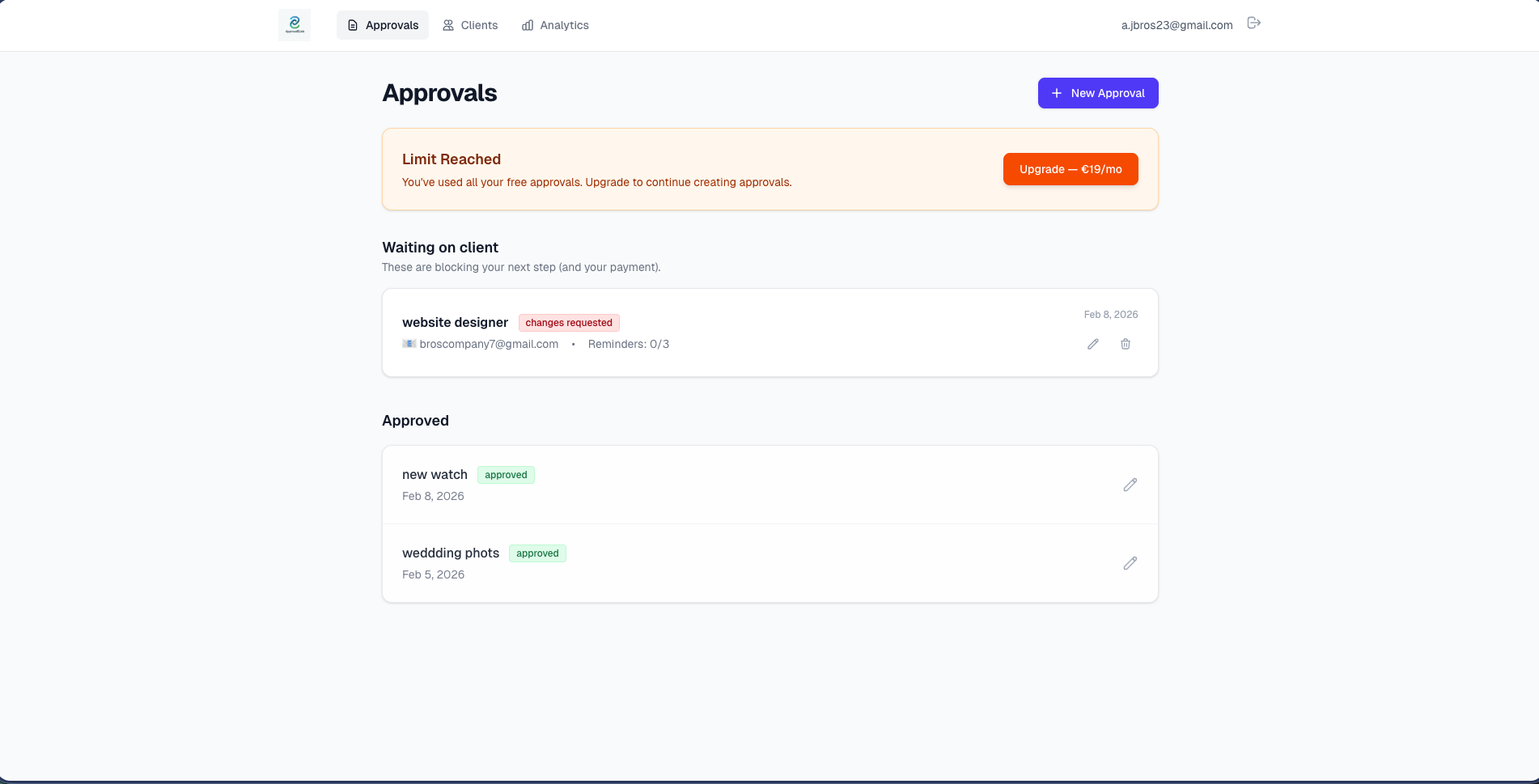Open Analytics using the bar chart icon
Viewport: 1539px width, 784px height.
click(529, 25)
